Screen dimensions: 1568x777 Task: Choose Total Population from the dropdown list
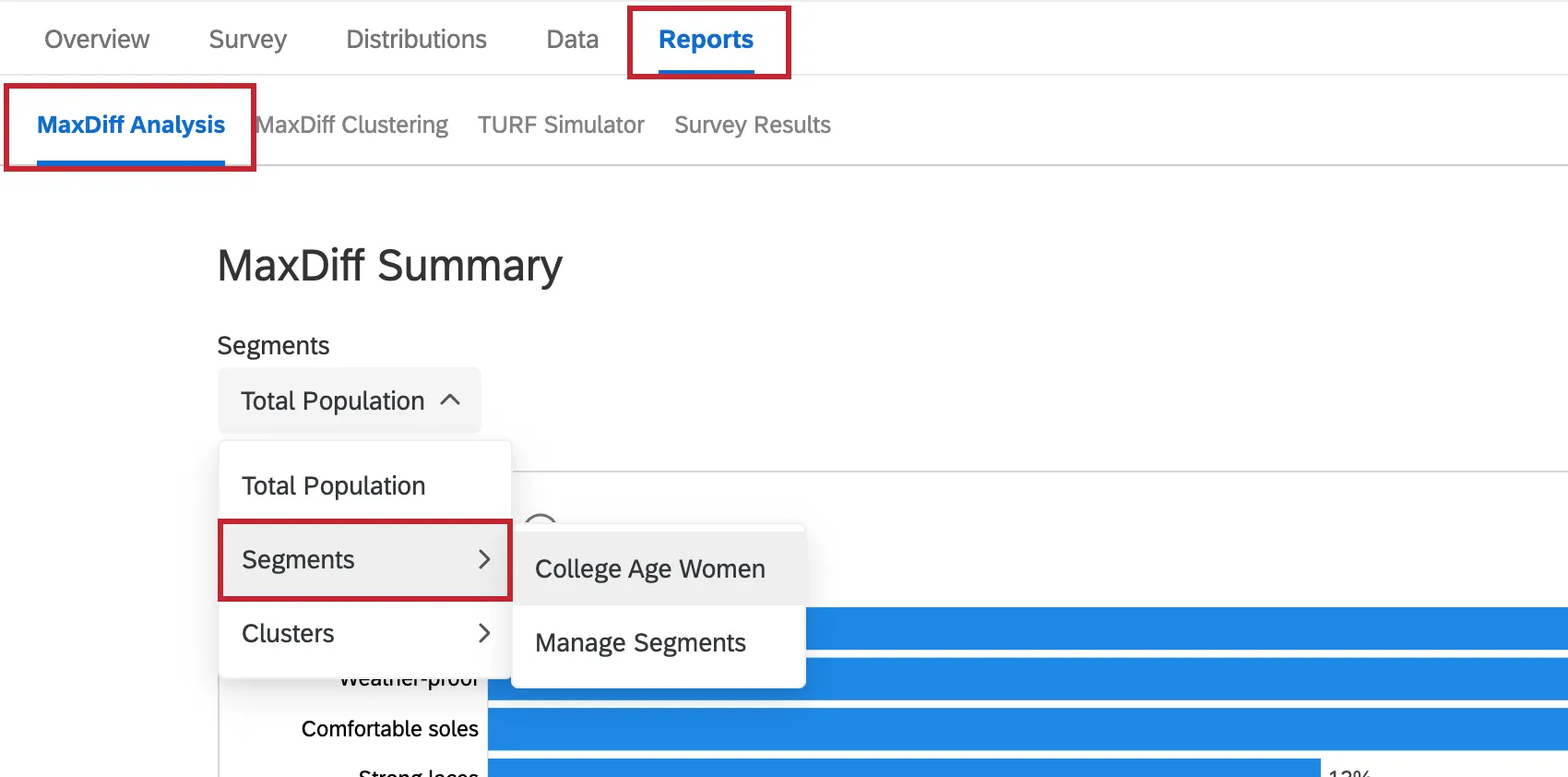pos(334,485)
